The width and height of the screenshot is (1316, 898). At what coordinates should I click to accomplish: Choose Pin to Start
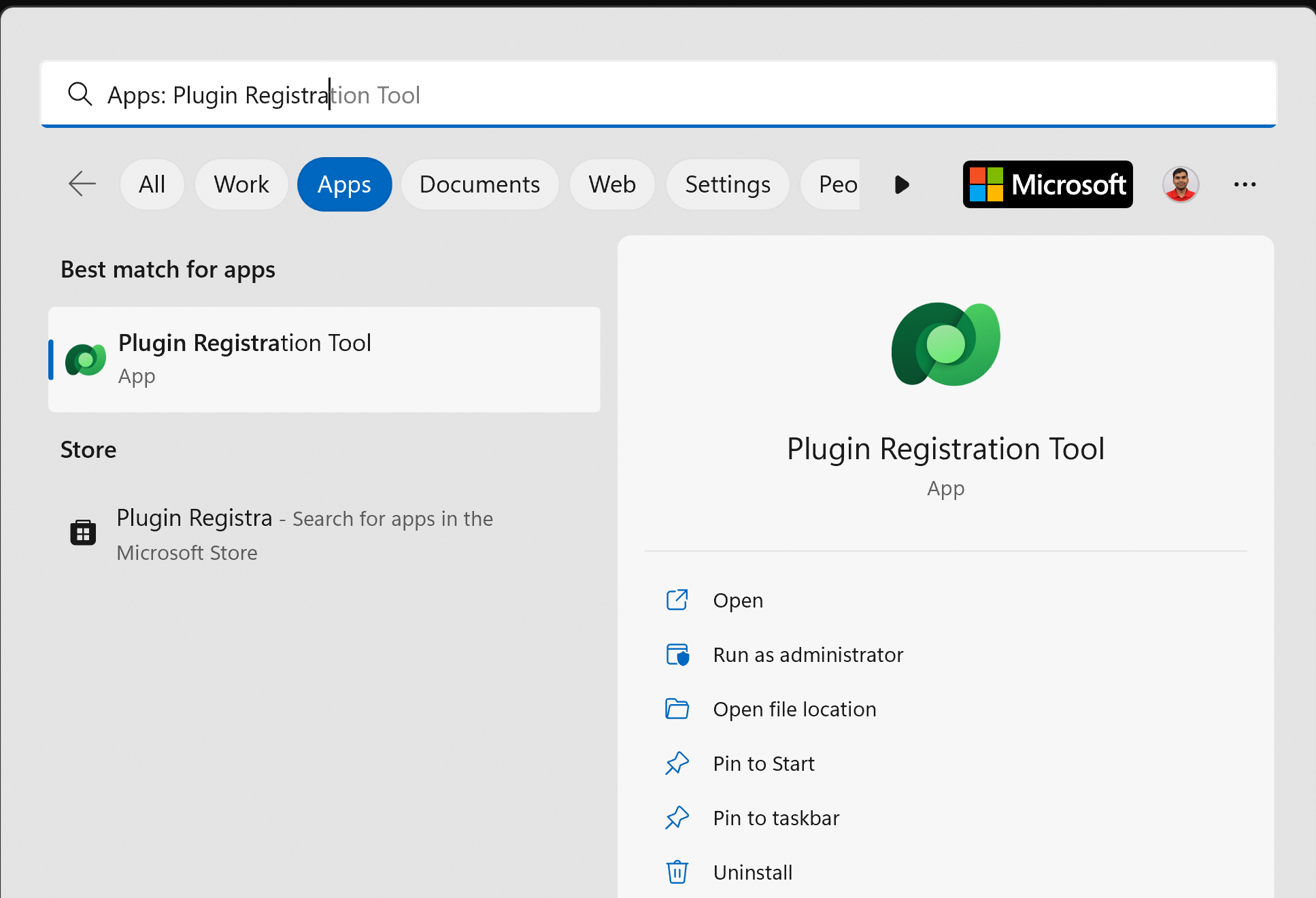(x=945, y=763)
